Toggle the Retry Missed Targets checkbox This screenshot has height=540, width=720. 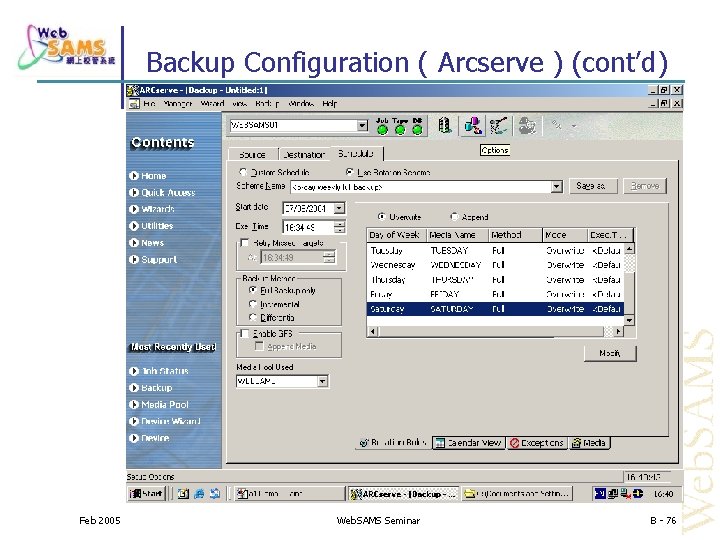245,243
